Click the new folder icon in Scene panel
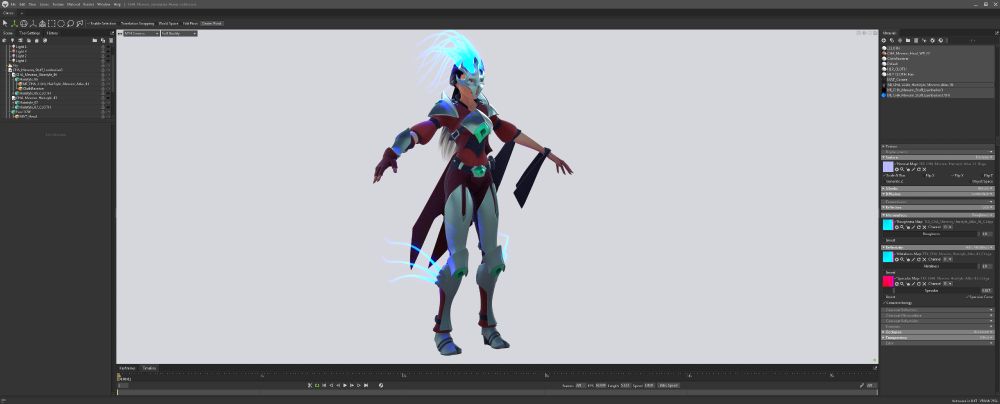1000x404 pixels. coord(95,40)
